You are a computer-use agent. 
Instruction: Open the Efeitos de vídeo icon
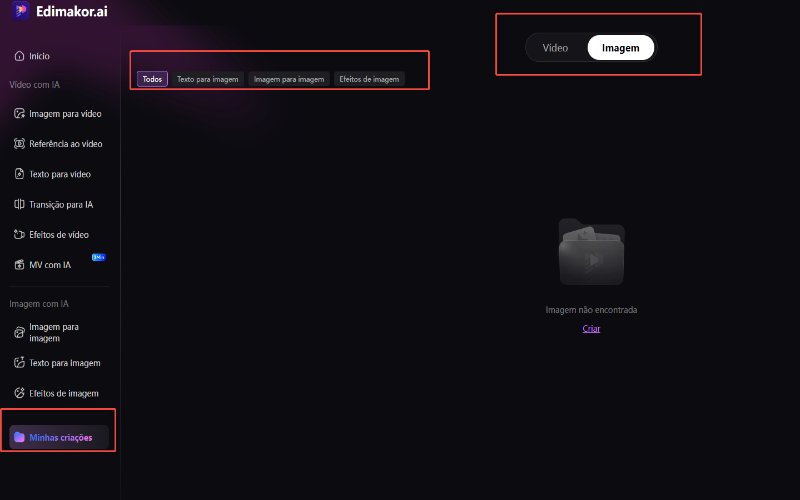[x=19, y=235]
